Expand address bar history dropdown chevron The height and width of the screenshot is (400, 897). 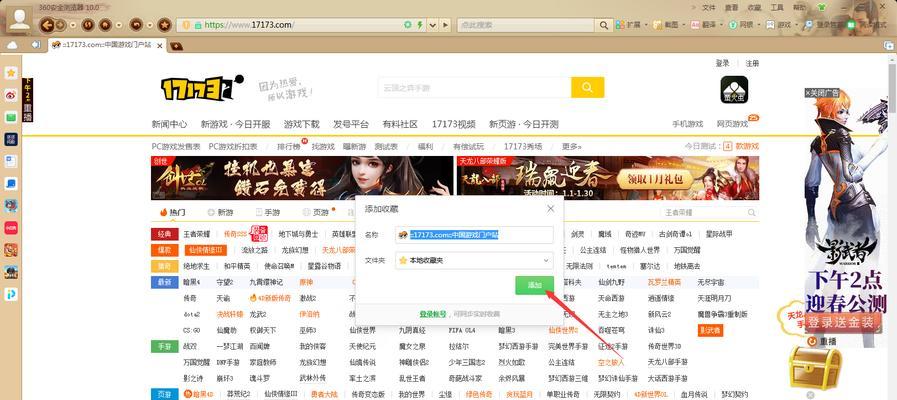tap(432, 25)
